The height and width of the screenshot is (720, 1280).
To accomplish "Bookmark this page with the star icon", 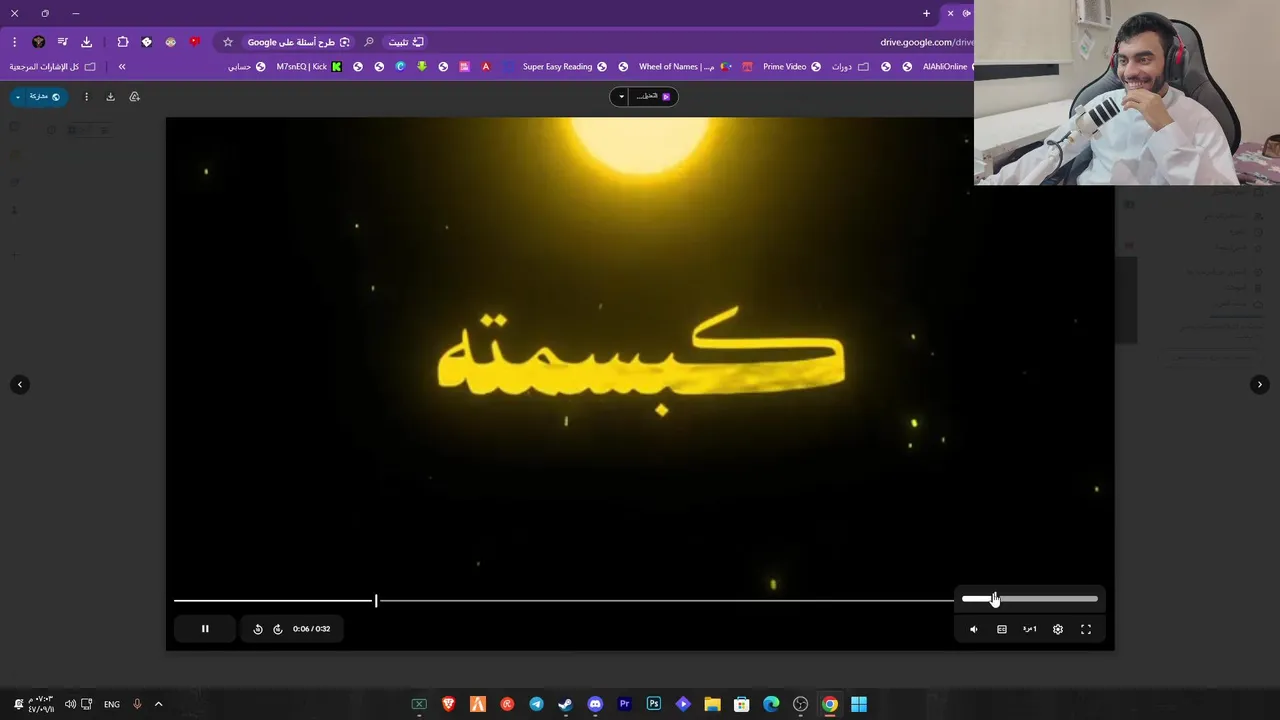I will (x=228, y=42).
